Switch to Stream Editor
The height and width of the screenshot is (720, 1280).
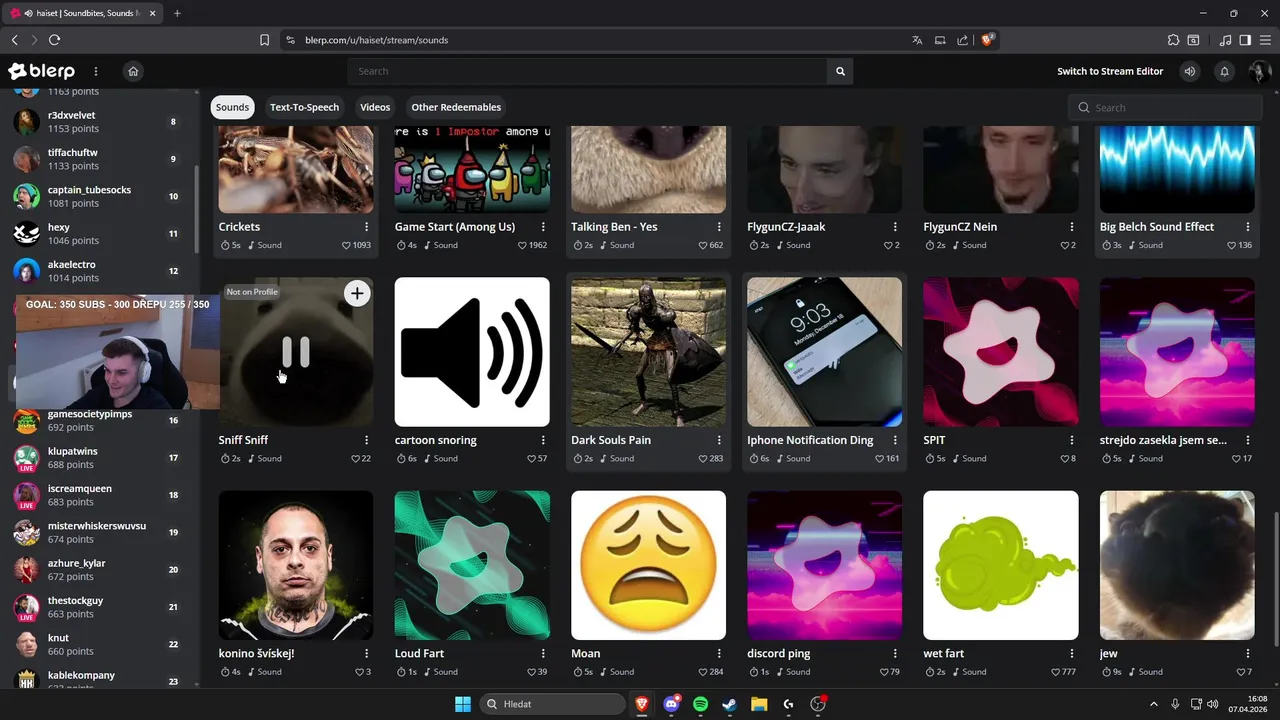click(x=1110, y=71)
